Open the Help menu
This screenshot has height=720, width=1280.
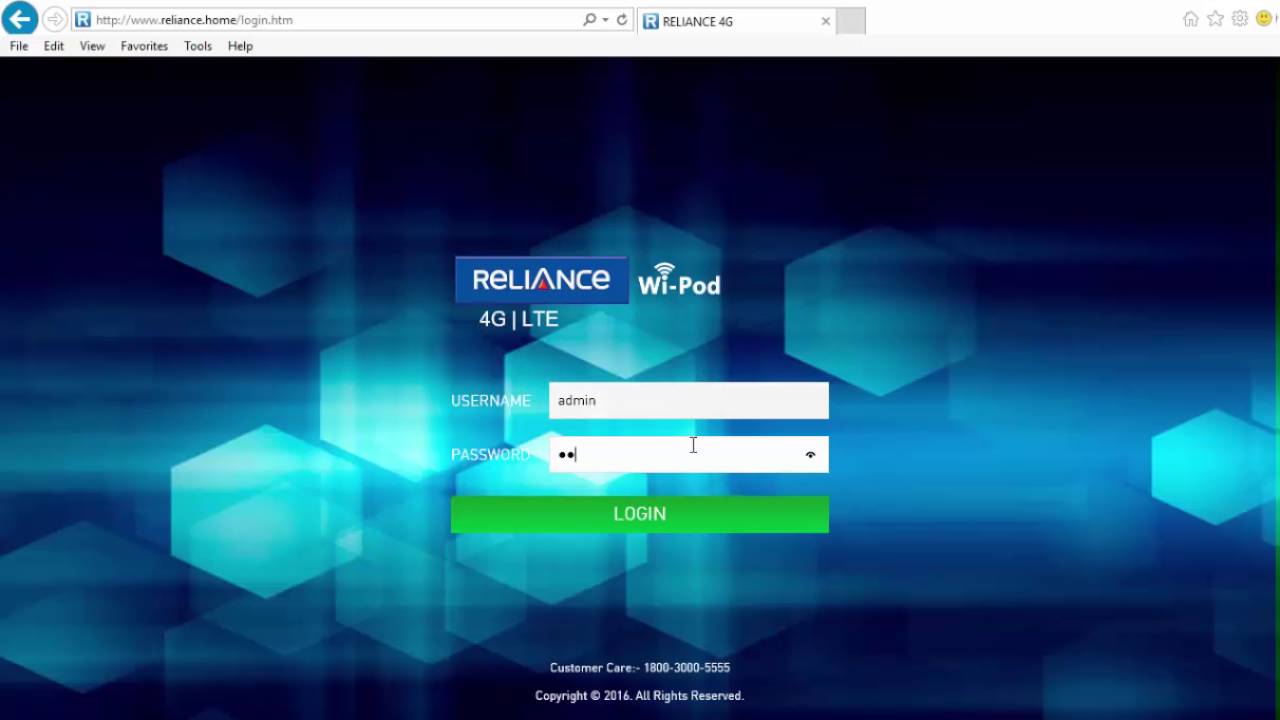[240, 46]
